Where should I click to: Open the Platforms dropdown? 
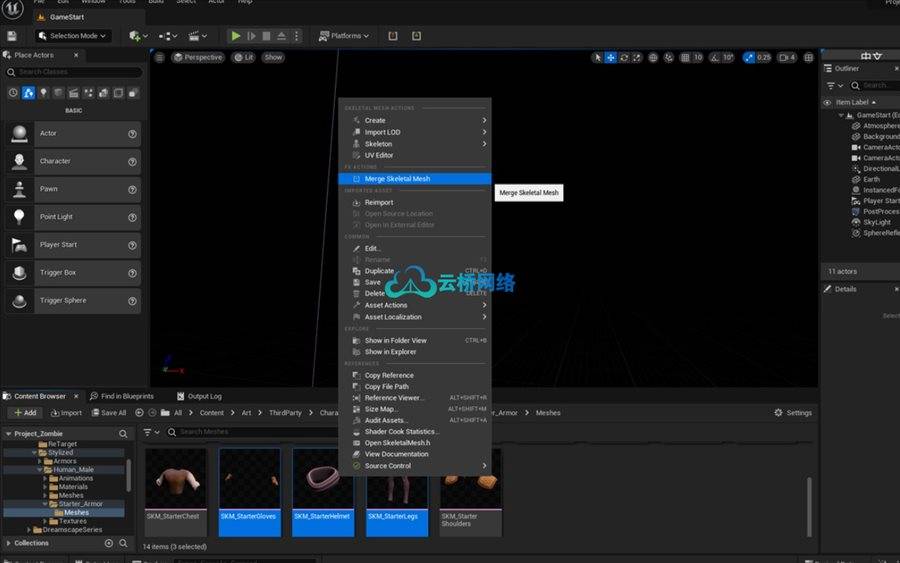[x=343, y=36]
